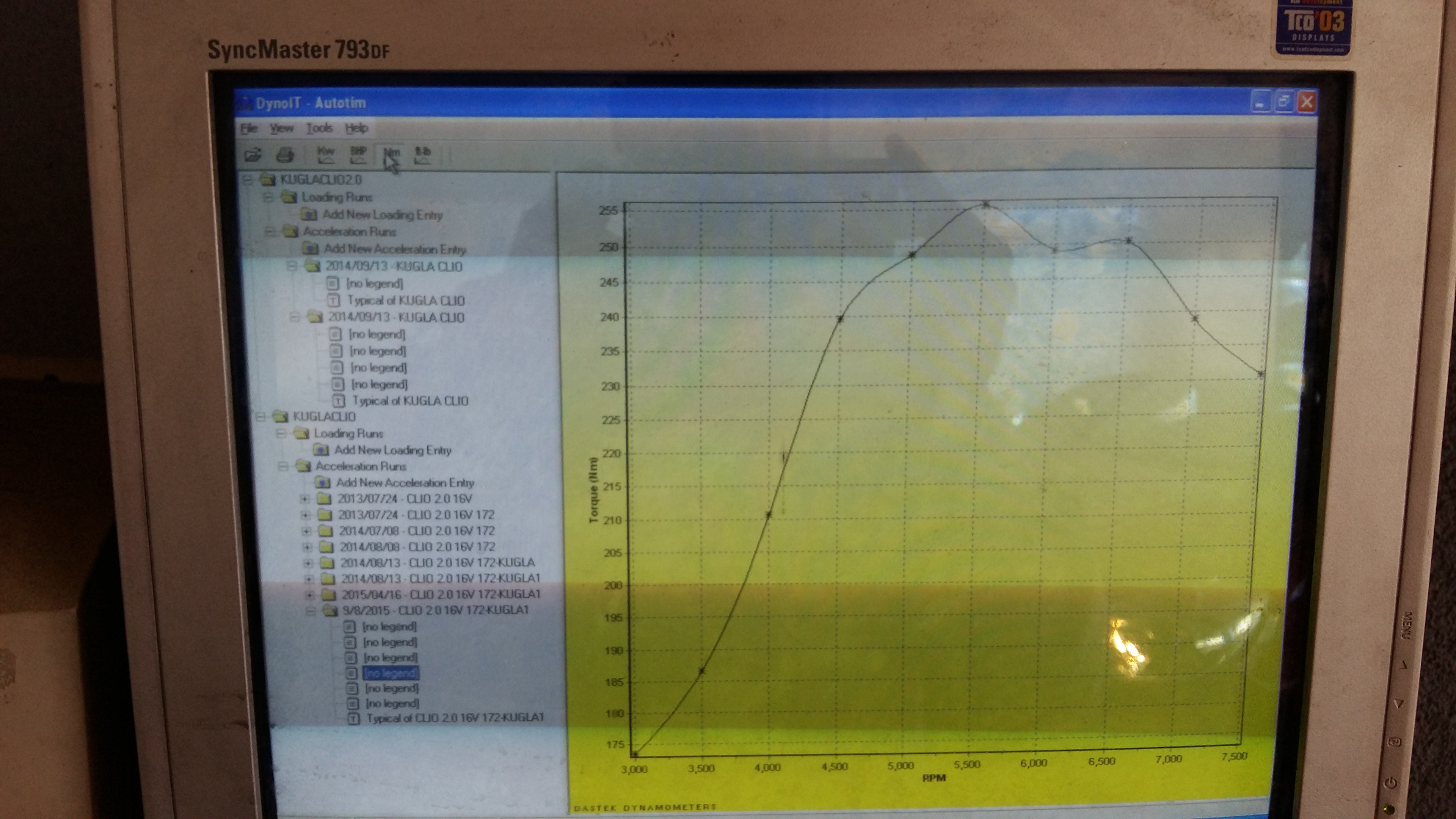Expand the 2015/04/16 - CLIO 2.0 16V 172-KUGLA1 folder
This screenshot has height=819, width=1456.
pyautogui.click(x=309, y=595)
